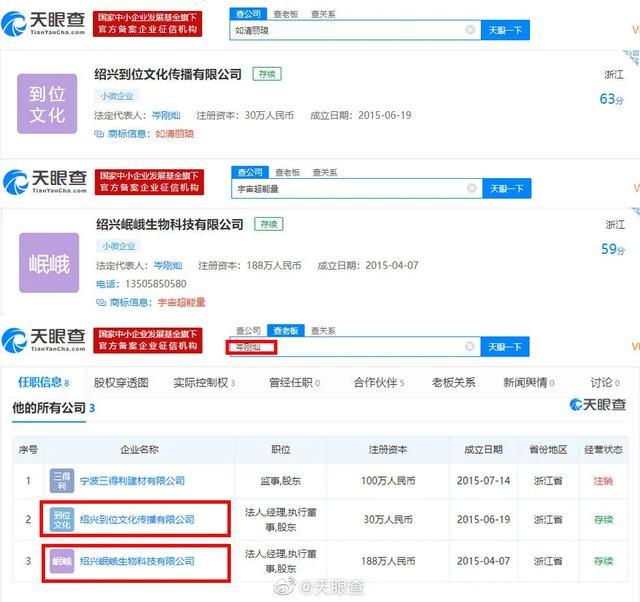Open the 任职信息 8 tab
640x602 pixels.
point(44,382)
